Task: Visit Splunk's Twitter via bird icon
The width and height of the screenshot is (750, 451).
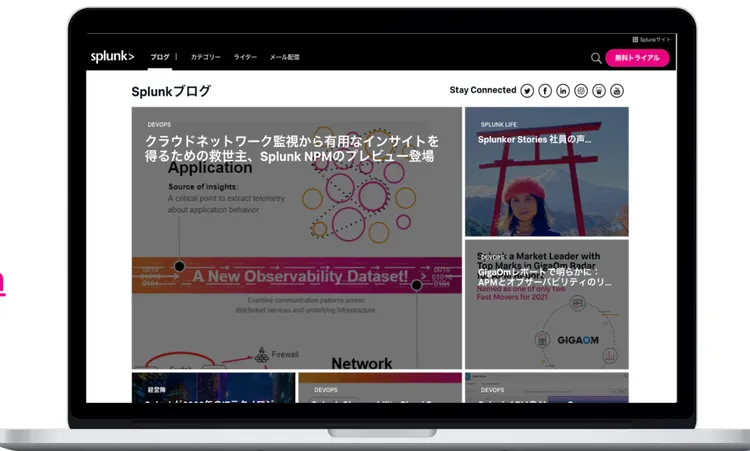Action: tap(527, 91)
